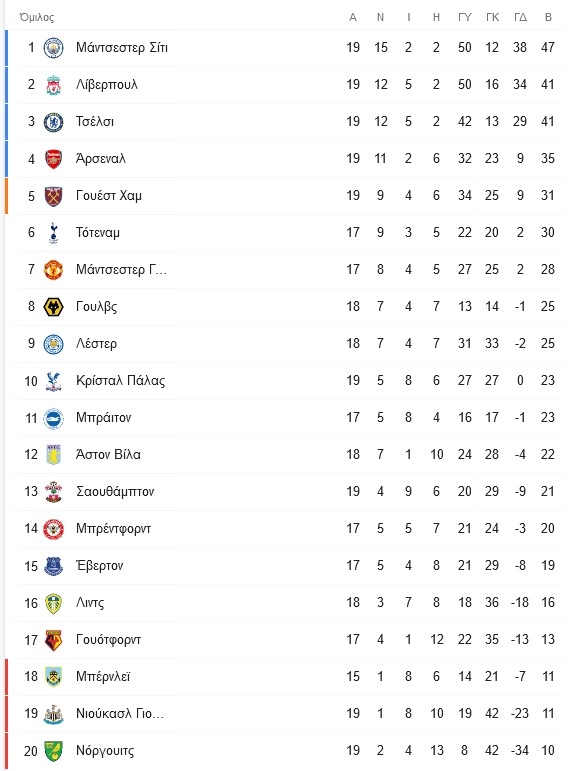Open the Νιούκασλ Γιο… team entry
The width and height of the screenshot is (569, 771).
pyautogui.click(x=120, y=713)
